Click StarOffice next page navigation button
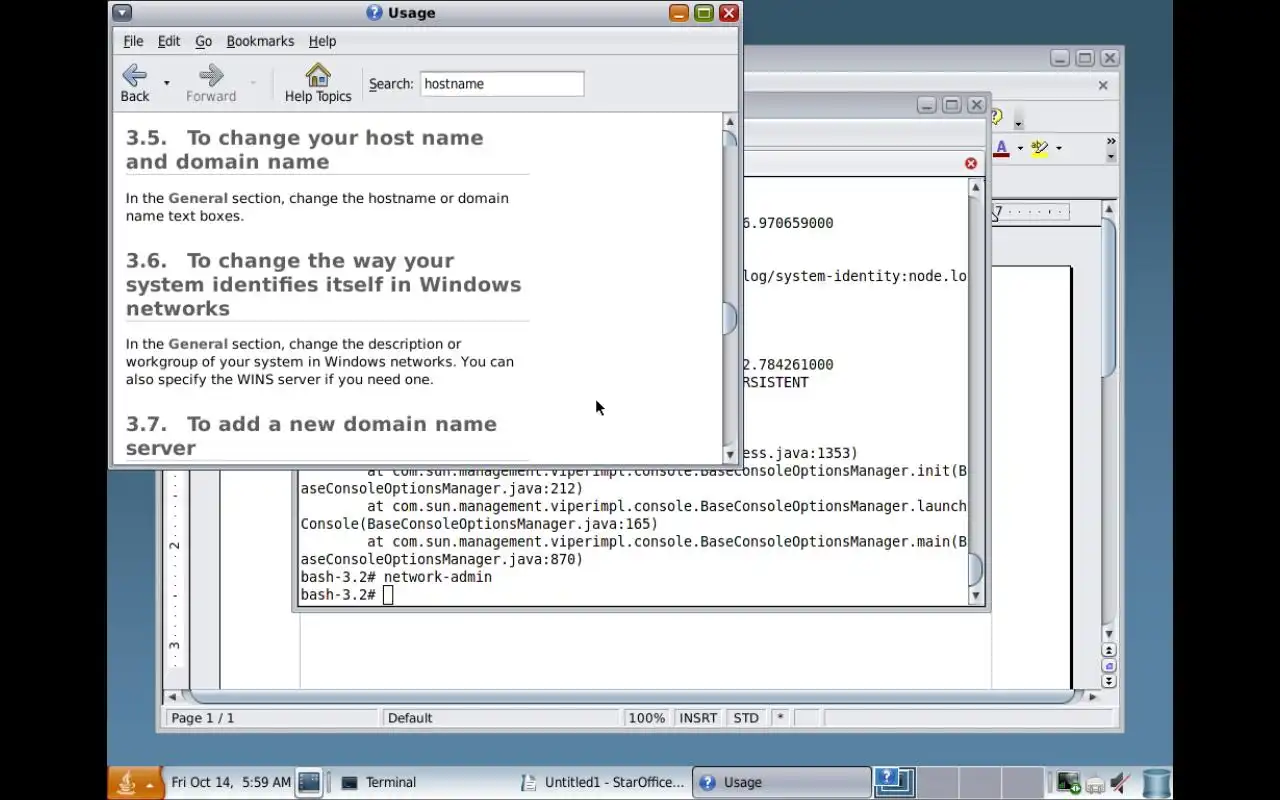Screen dimensions: 1280x800 (1109, 681)
